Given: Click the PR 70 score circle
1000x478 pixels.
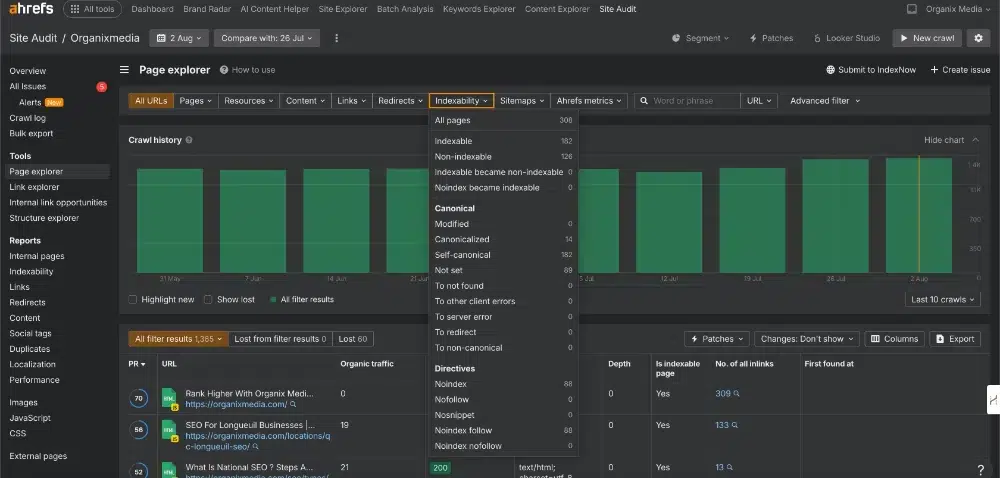Looking at the screenshot, I should [138, 399].
